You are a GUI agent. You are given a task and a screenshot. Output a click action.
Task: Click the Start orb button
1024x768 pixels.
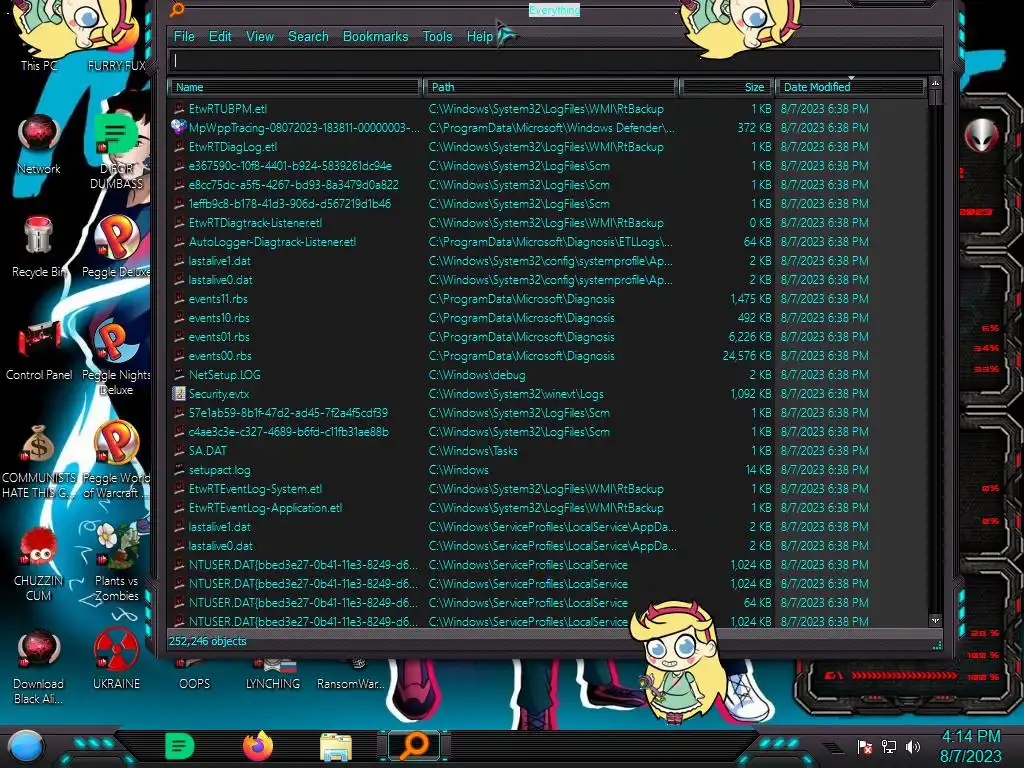[x=25, y=746]
